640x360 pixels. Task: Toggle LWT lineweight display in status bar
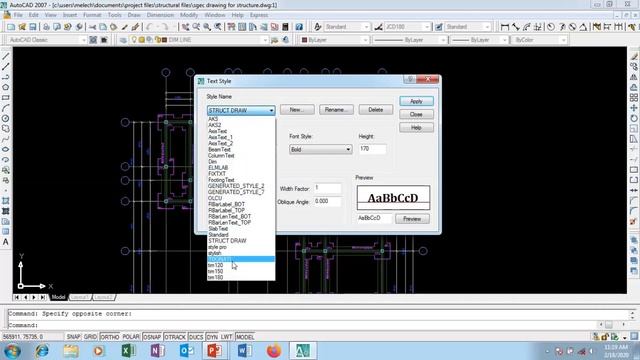point(227,337)
